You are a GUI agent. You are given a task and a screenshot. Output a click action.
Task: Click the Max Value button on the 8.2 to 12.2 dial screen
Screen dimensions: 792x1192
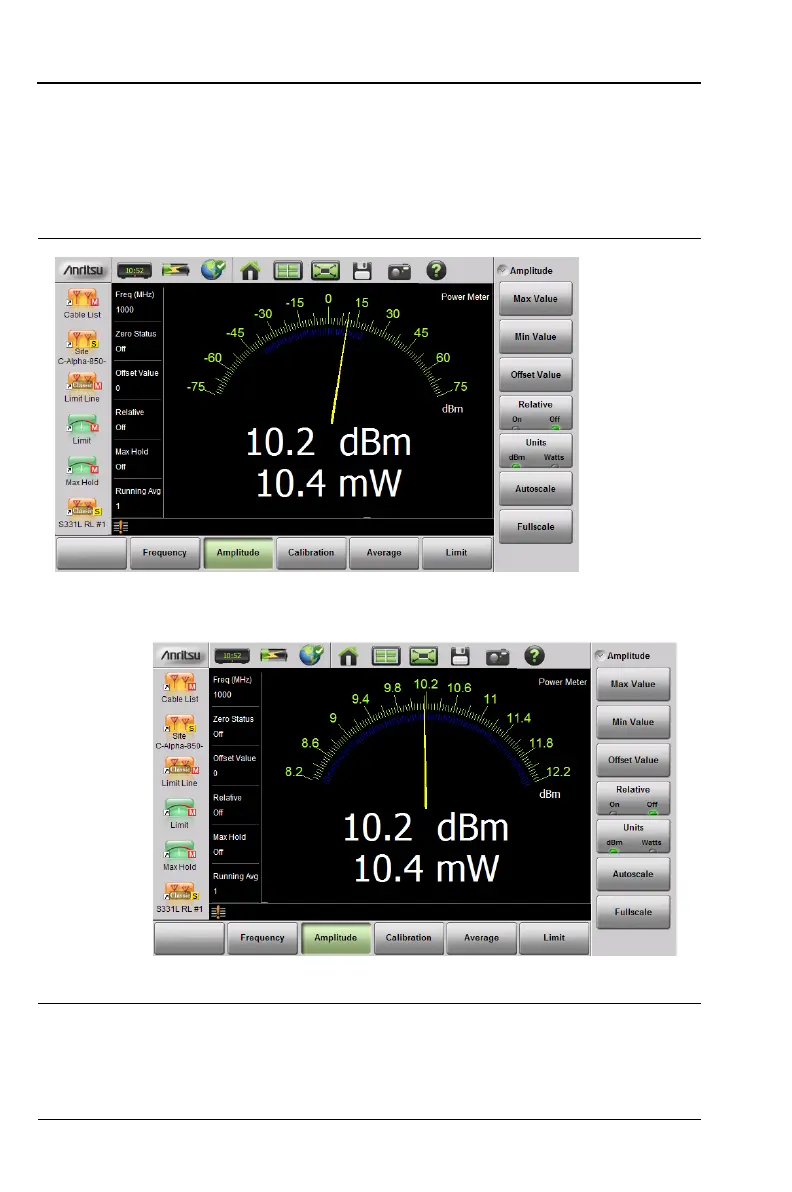(633, 684)
